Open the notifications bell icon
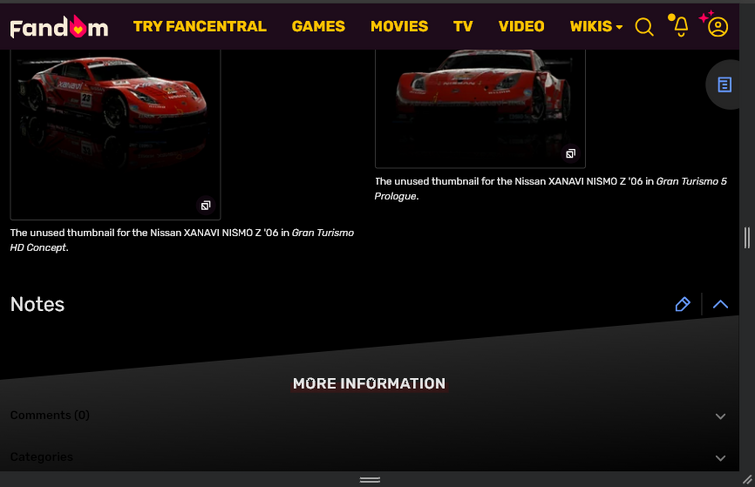The image size is (755, 487). click(679, 26)
